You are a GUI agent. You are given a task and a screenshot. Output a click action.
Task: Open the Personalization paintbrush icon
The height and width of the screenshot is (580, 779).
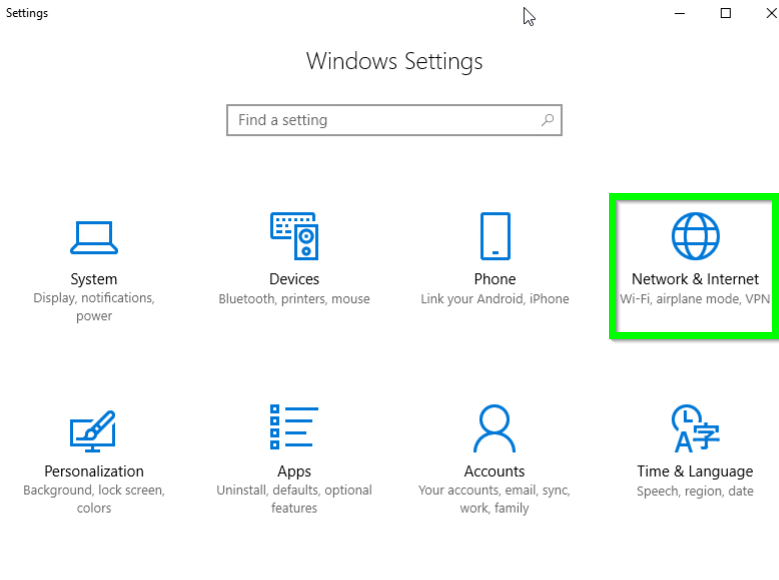[x=93, y=431]
